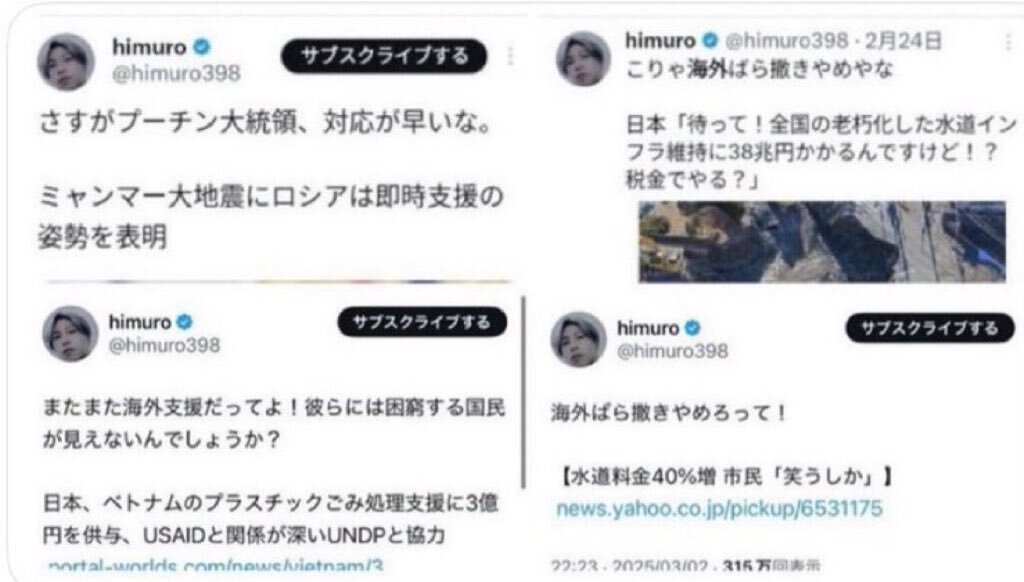The height and width of the screenshot is (582, 1024).
Task: Open portal-worlds.com vietnam news link
Action: pyautogui.click(x=216, y=566)
